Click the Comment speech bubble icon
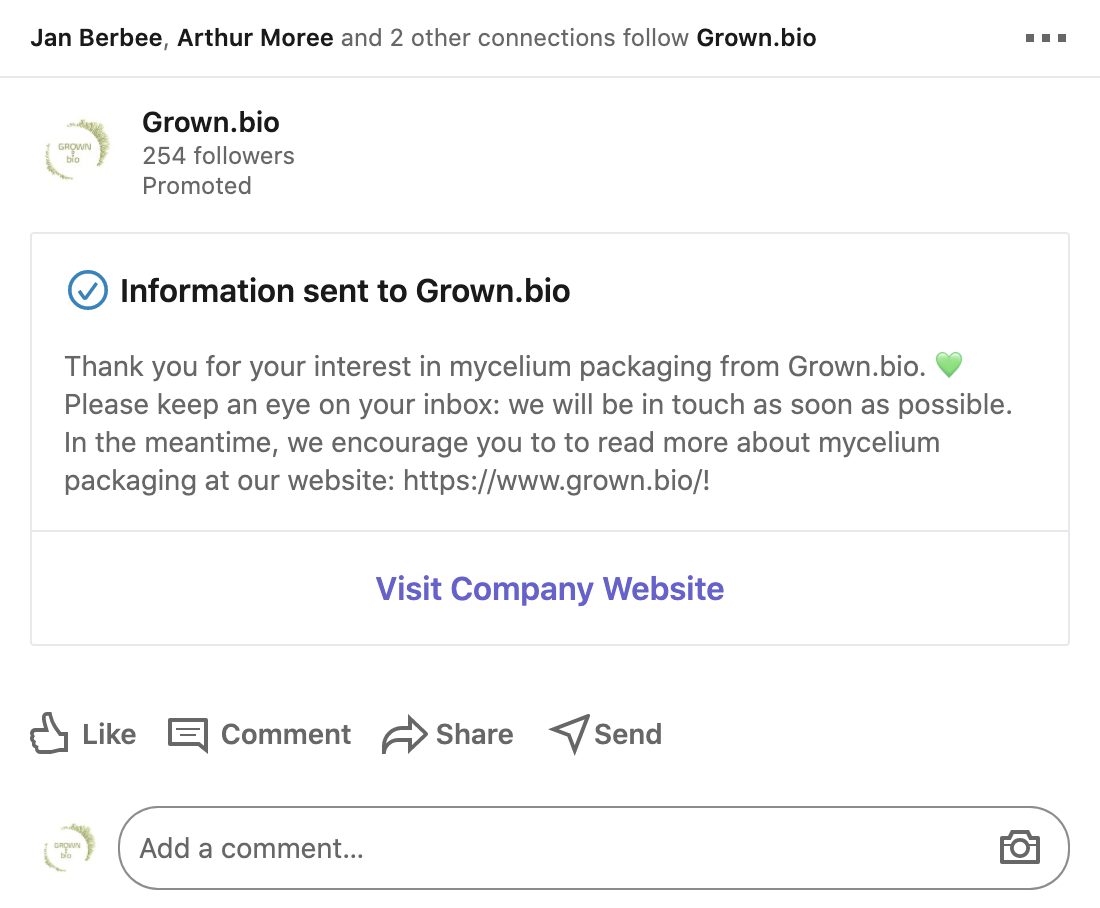Screen dimensions: 1100x908 188,735
